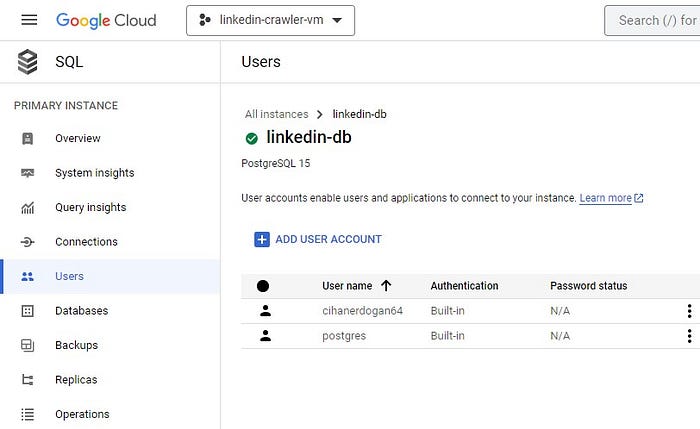Open the Connections page
This screenshot has width=700, height=429.
(x=87, y=242)
